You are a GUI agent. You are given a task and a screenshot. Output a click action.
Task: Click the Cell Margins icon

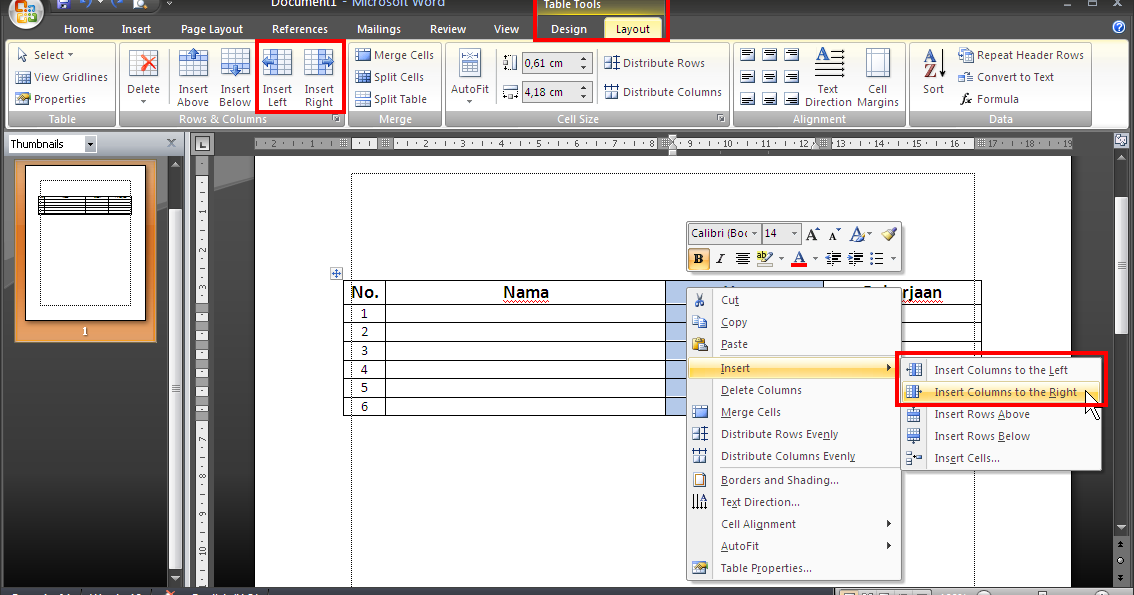(x=877, y=77)
